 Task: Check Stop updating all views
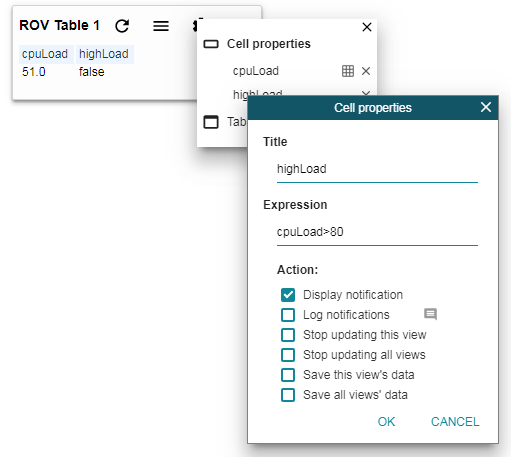pyautogui.click(x=288, y=355)
